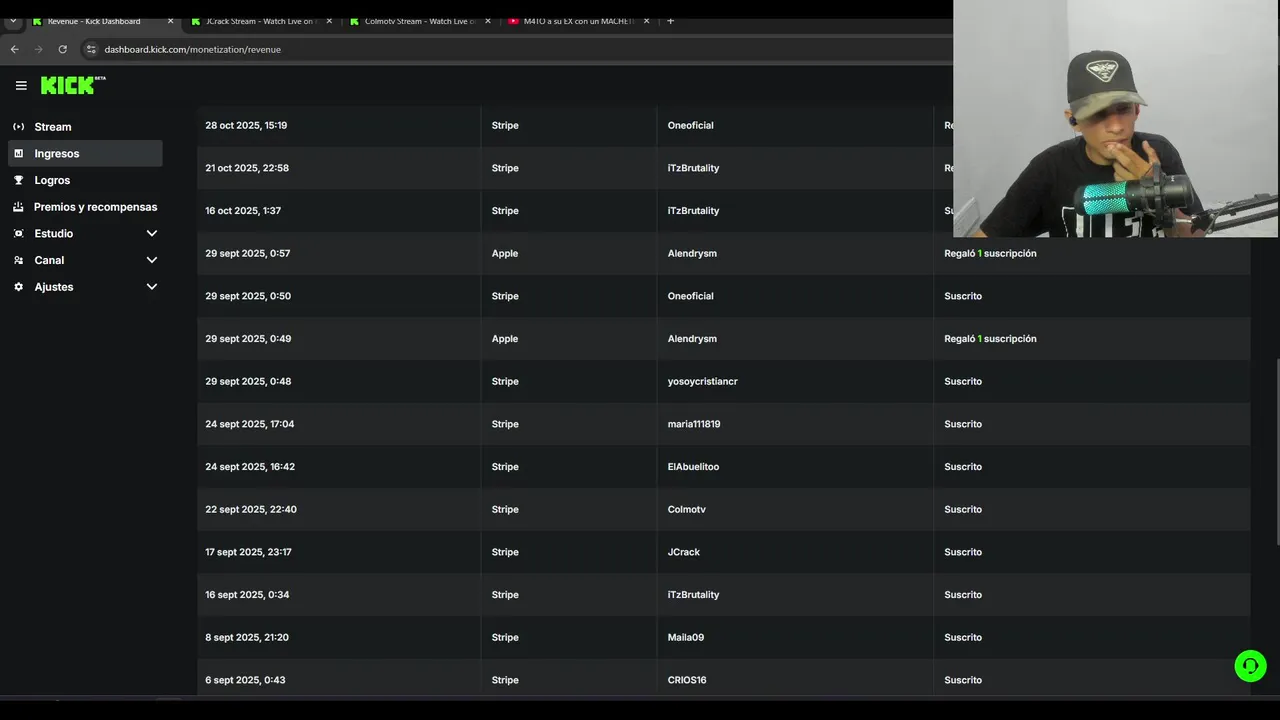The image size is (1280, 720).
Task: Click the Estudio sidebar icon
Action: tap(18, 233)
